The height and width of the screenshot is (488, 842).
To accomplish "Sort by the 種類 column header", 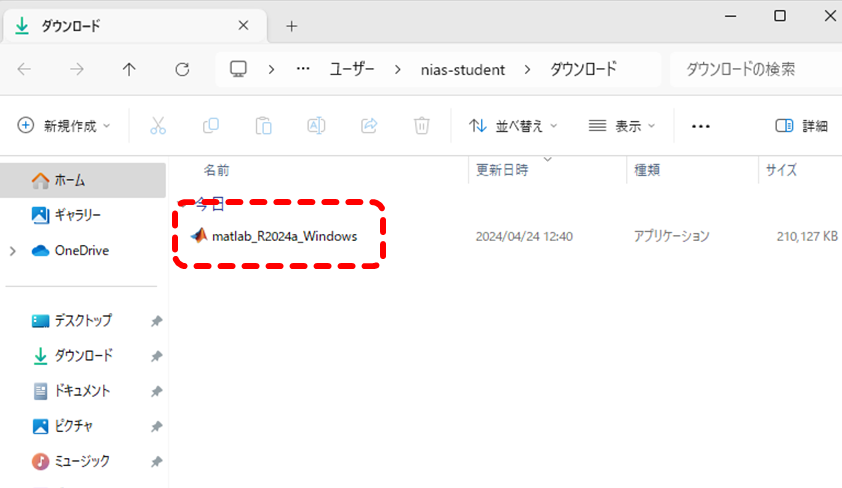I will 647,170.
